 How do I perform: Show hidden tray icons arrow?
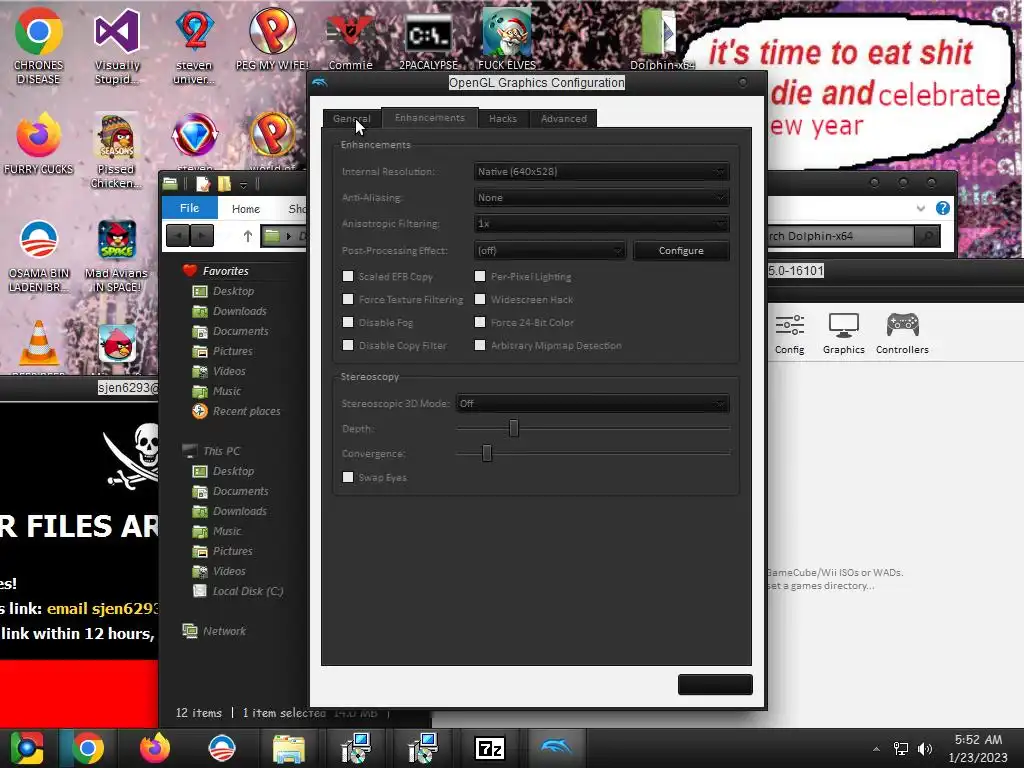(876, 749)
